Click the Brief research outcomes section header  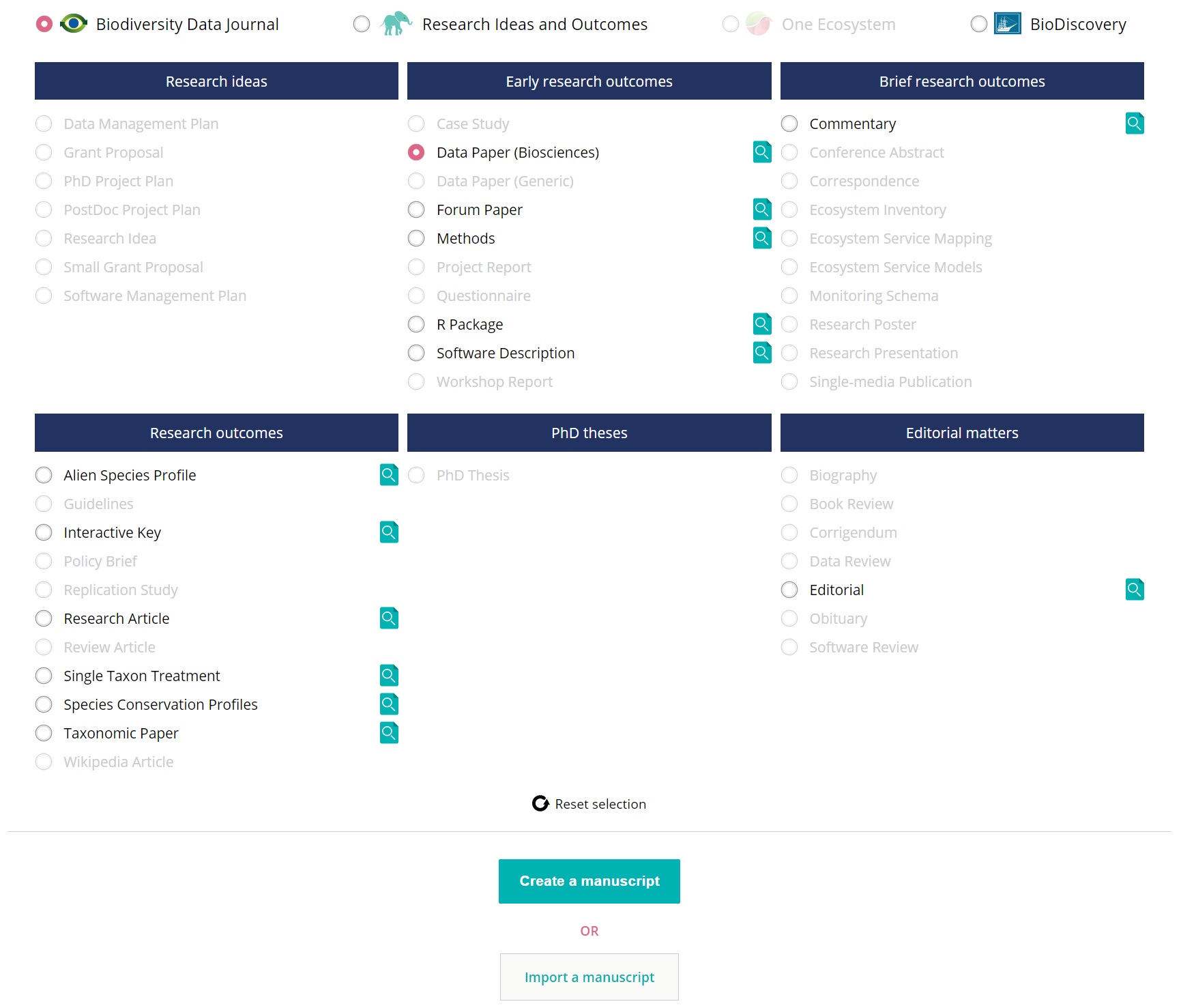pyautogui.click(x=962, y=81)
